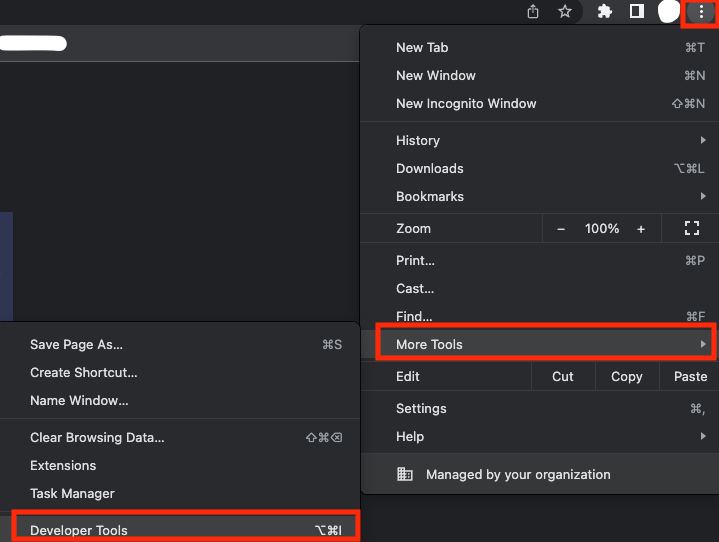Viewport: 719px width, 542px height.
Task: Expand the Bookmarks submenu
Action: pos(539,196)
